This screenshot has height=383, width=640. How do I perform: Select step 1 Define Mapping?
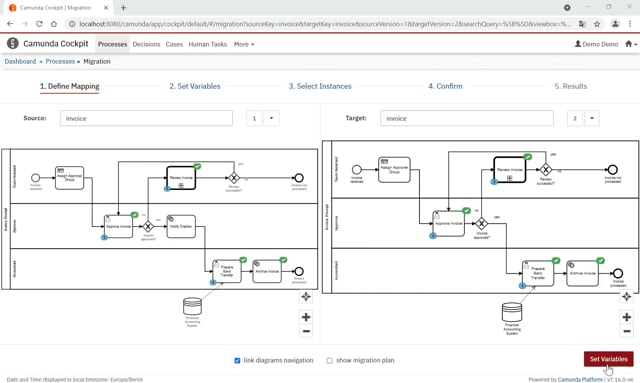69,86
